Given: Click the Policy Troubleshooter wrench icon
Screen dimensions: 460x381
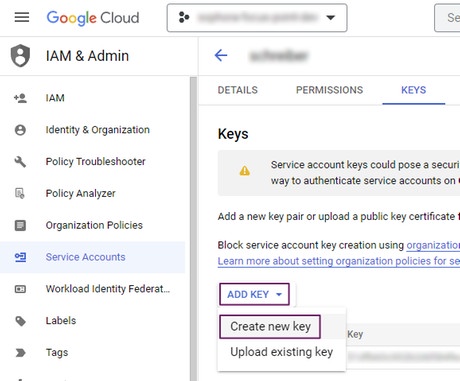Looking at the screenshot, I should tap(20, 162).
